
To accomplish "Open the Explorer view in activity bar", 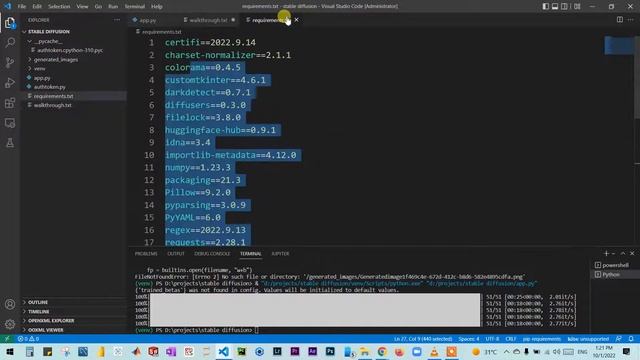I will point(10,23).
